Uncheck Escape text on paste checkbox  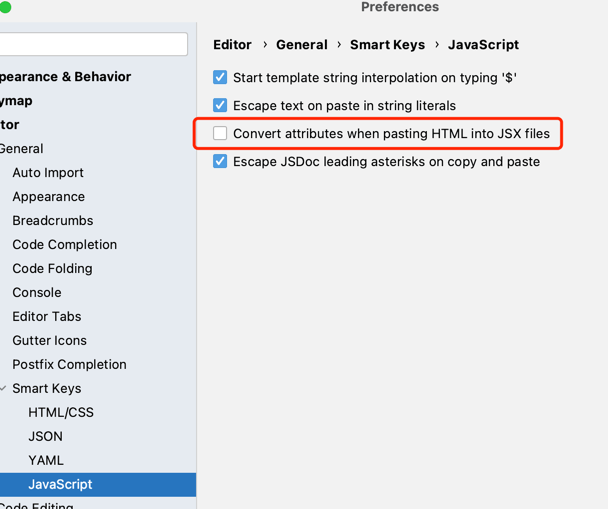click(220, 105)
